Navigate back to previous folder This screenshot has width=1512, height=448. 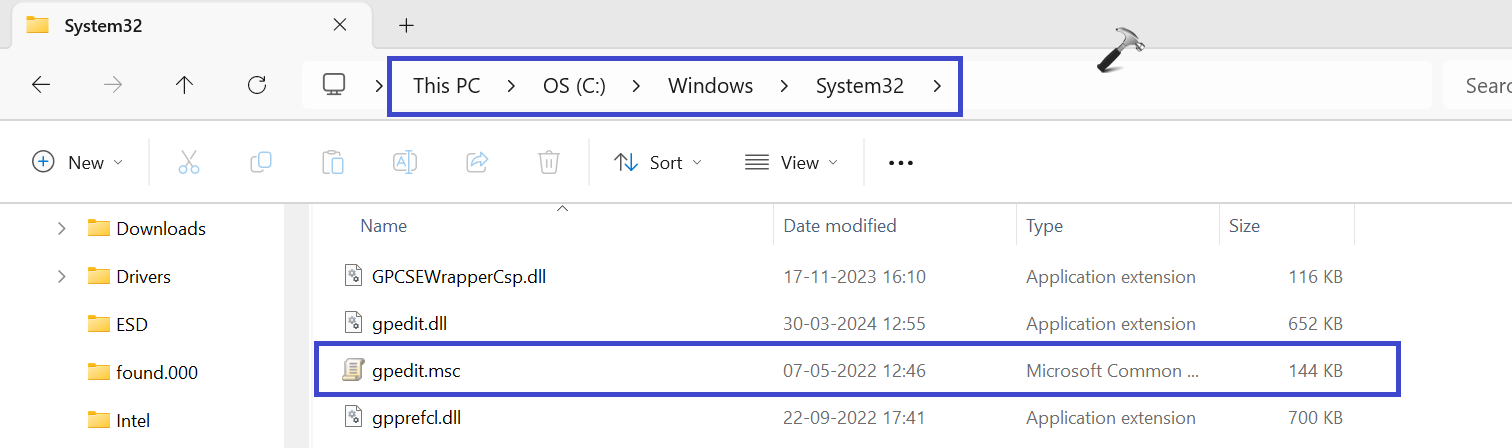[x=41, y=86]
